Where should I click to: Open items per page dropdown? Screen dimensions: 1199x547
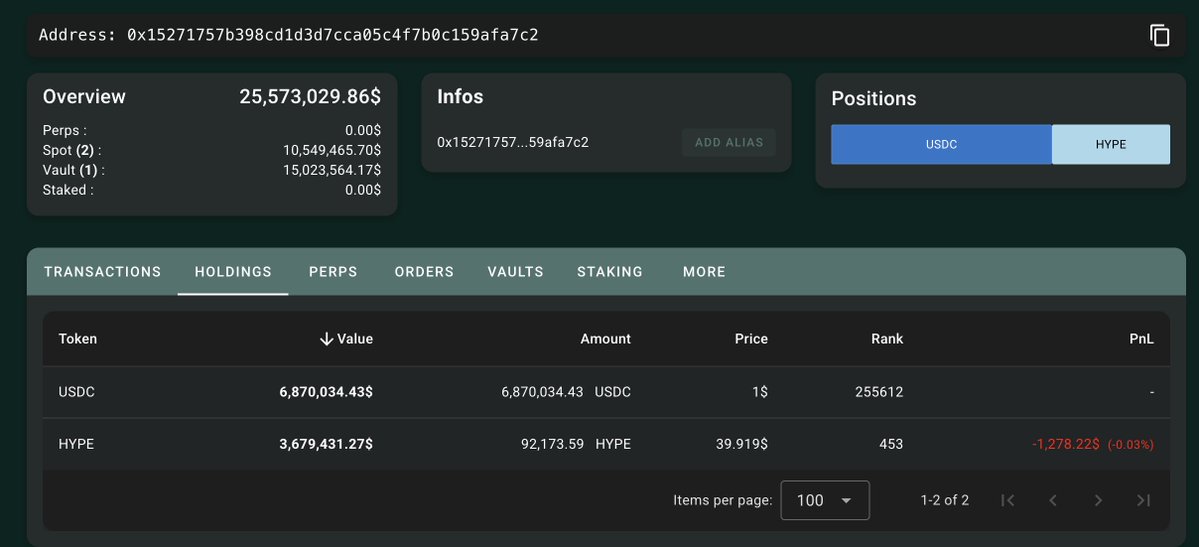tap(824, 500)
